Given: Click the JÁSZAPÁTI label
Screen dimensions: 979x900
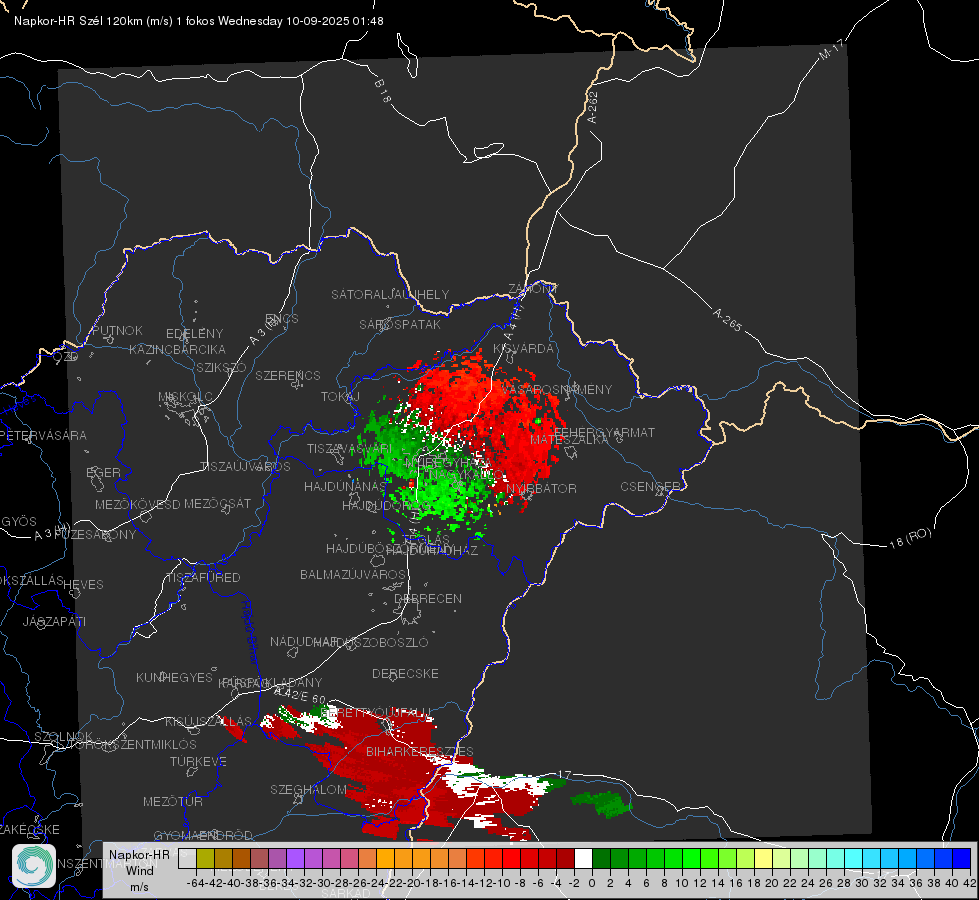Looking at the screenshot, I should point(54,621).
